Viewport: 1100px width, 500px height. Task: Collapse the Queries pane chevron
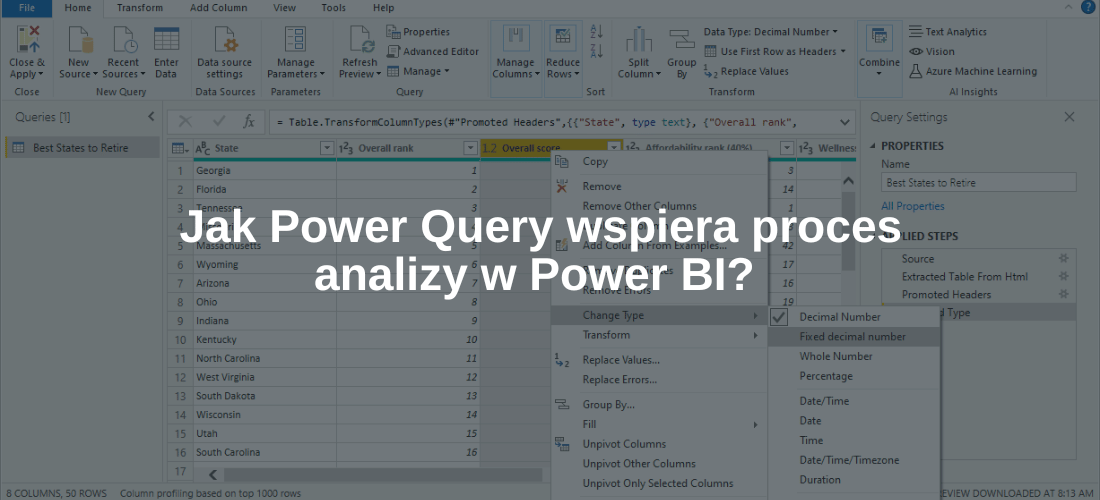[151, 117]
